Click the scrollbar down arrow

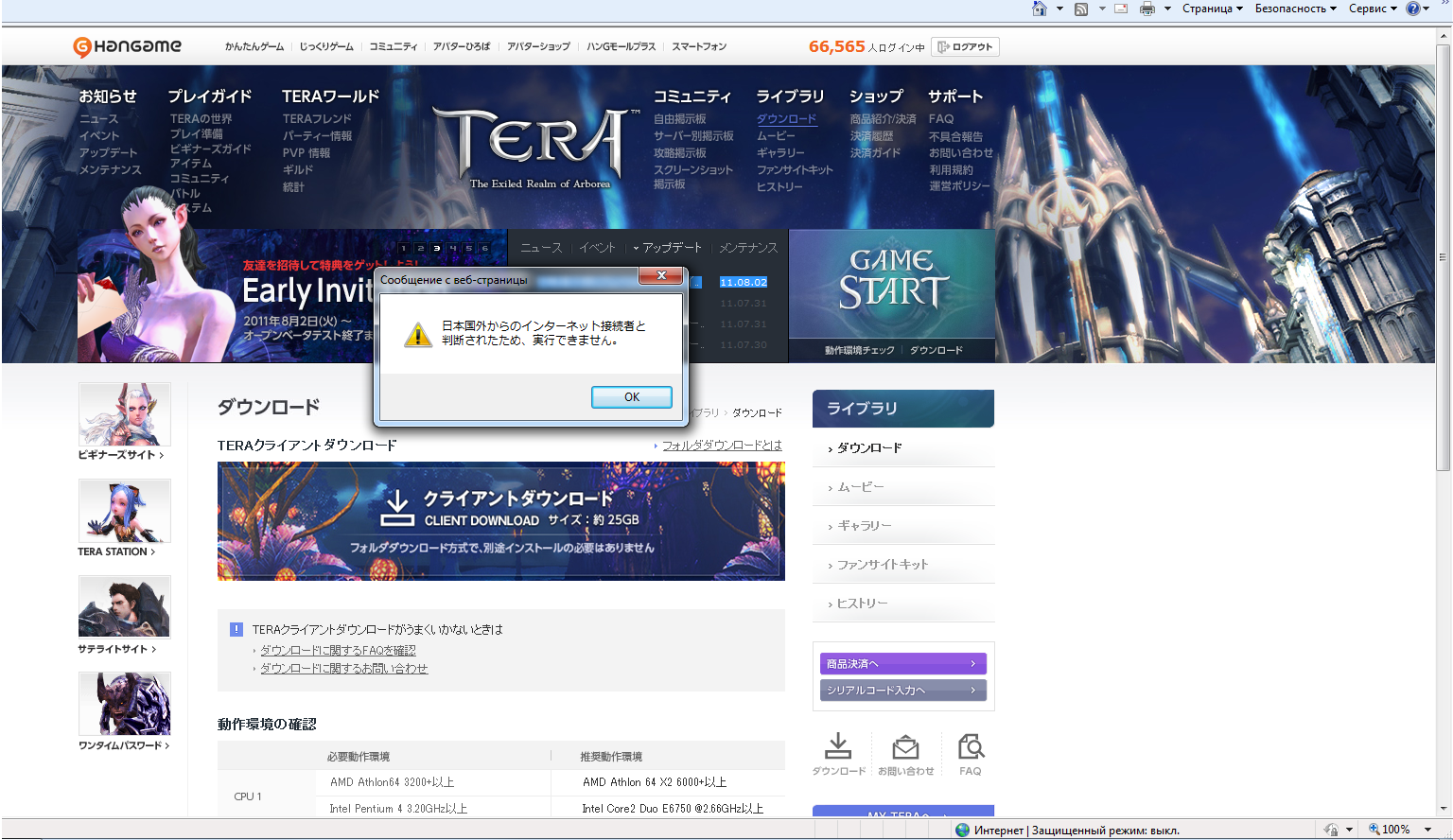[x=1444, y=809]
